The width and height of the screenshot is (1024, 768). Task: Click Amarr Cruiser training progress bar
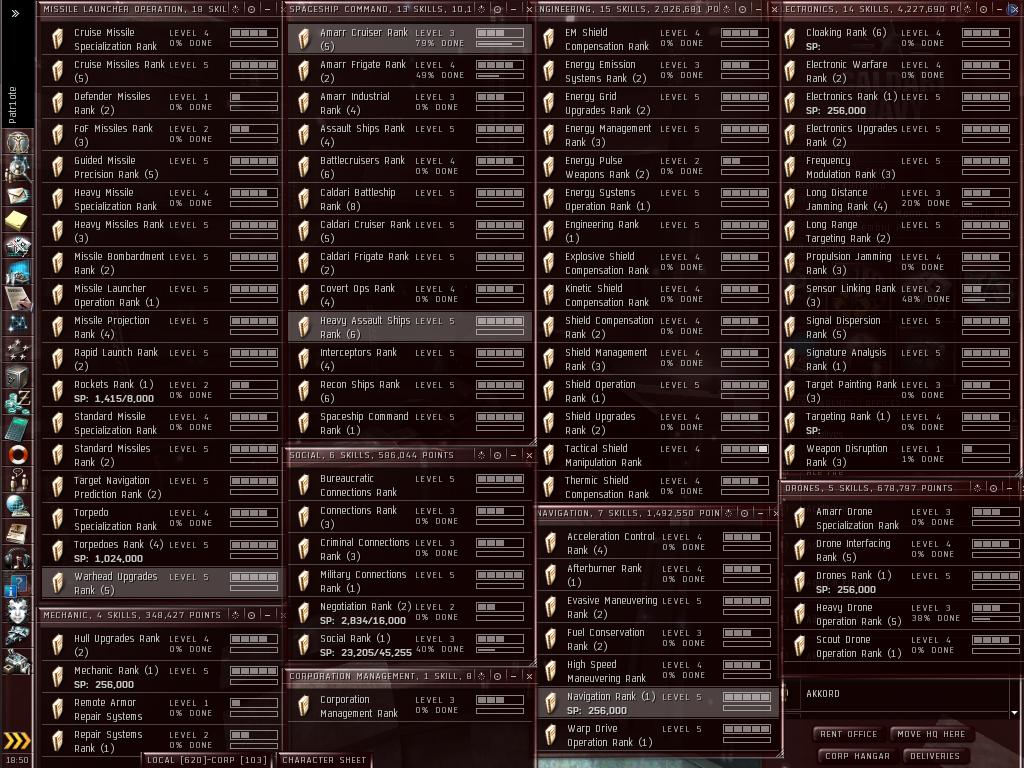point(500,44)
